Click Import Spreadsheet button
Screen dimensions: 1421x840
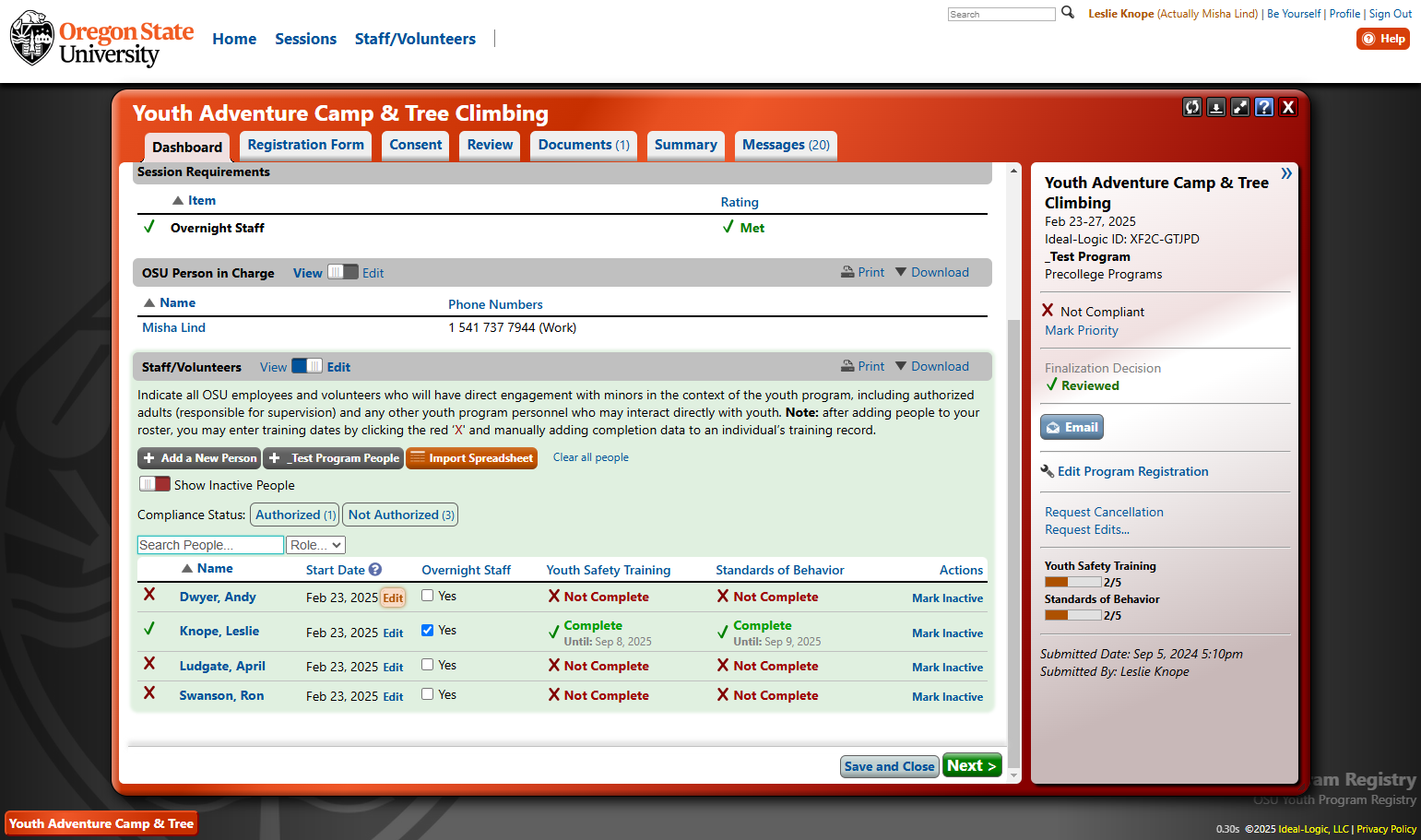click(x=471, y=458)
